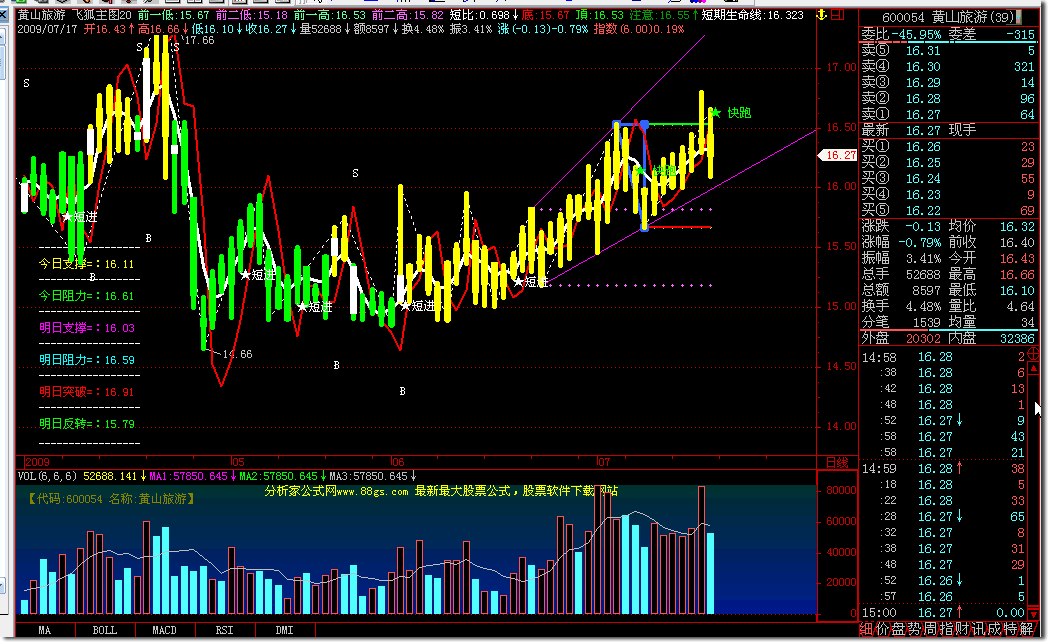Click the 最新 16.27 row
The image size is (1051, 644).
[x=948, y=131]
